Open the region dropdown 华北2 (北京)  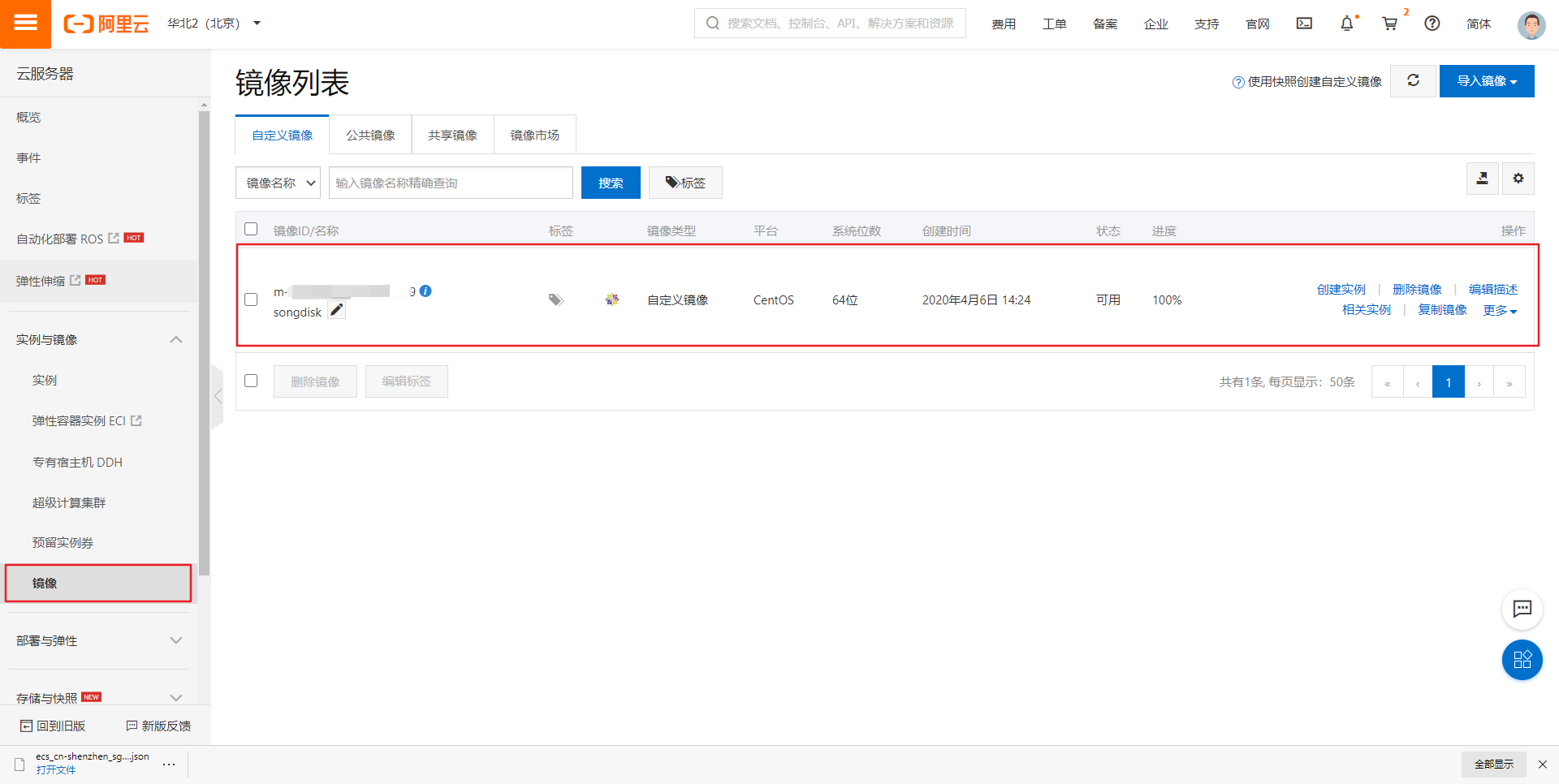(x=214, y=24)
